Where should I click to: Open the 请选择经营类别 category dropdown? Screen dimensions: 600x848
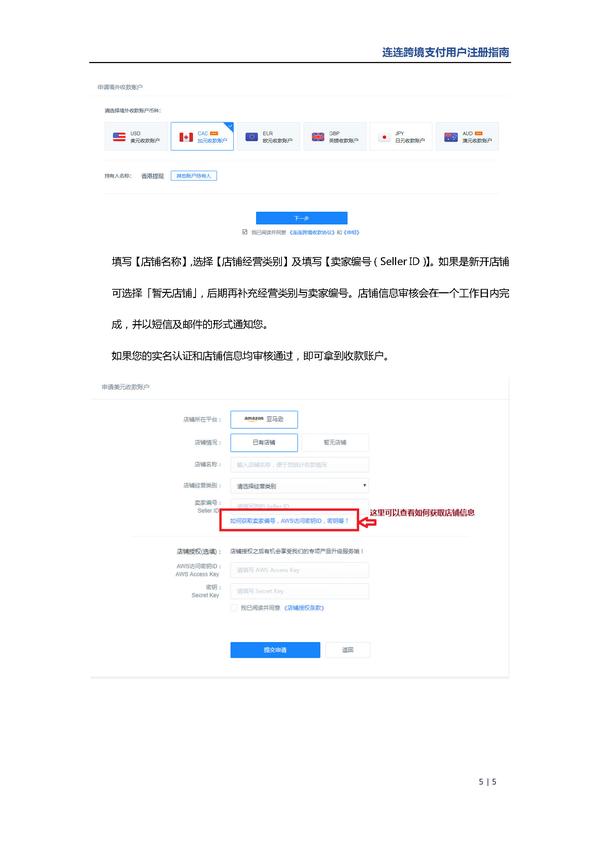tap(300, 486)
